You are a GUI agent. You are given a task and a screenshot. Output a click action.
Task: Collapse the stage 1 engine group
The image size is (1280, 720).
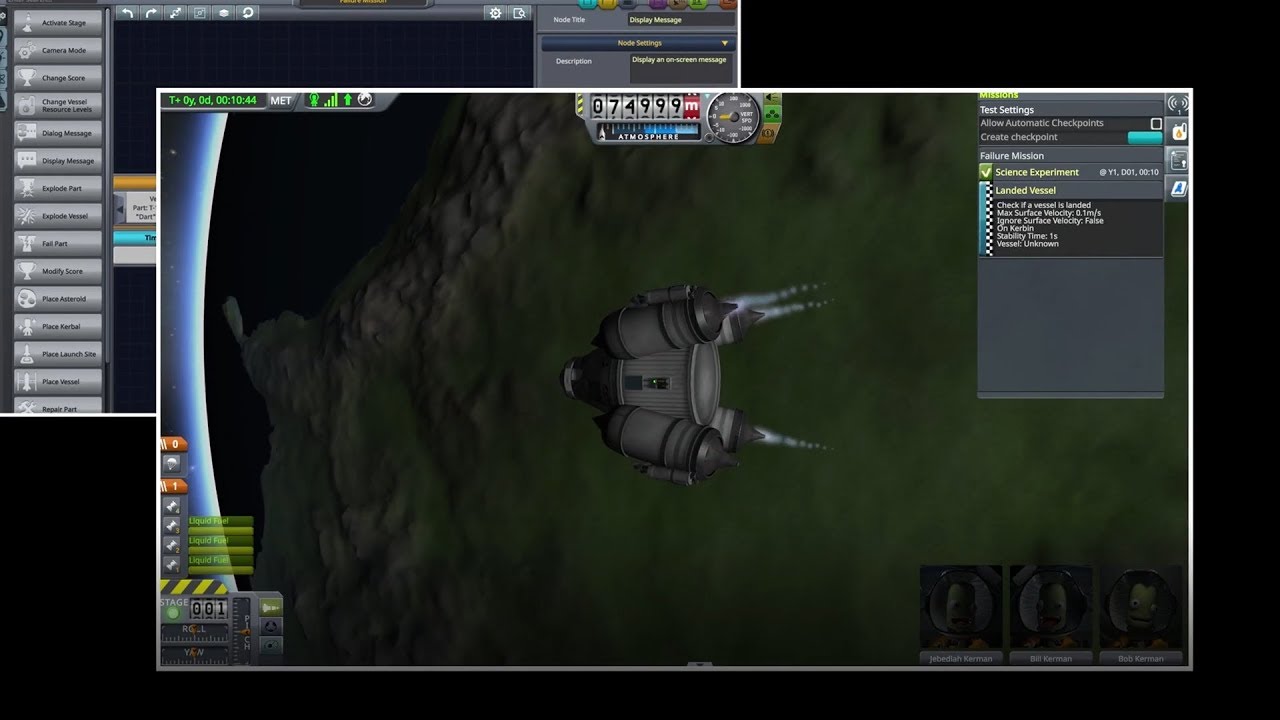click(x=173, y=486)
